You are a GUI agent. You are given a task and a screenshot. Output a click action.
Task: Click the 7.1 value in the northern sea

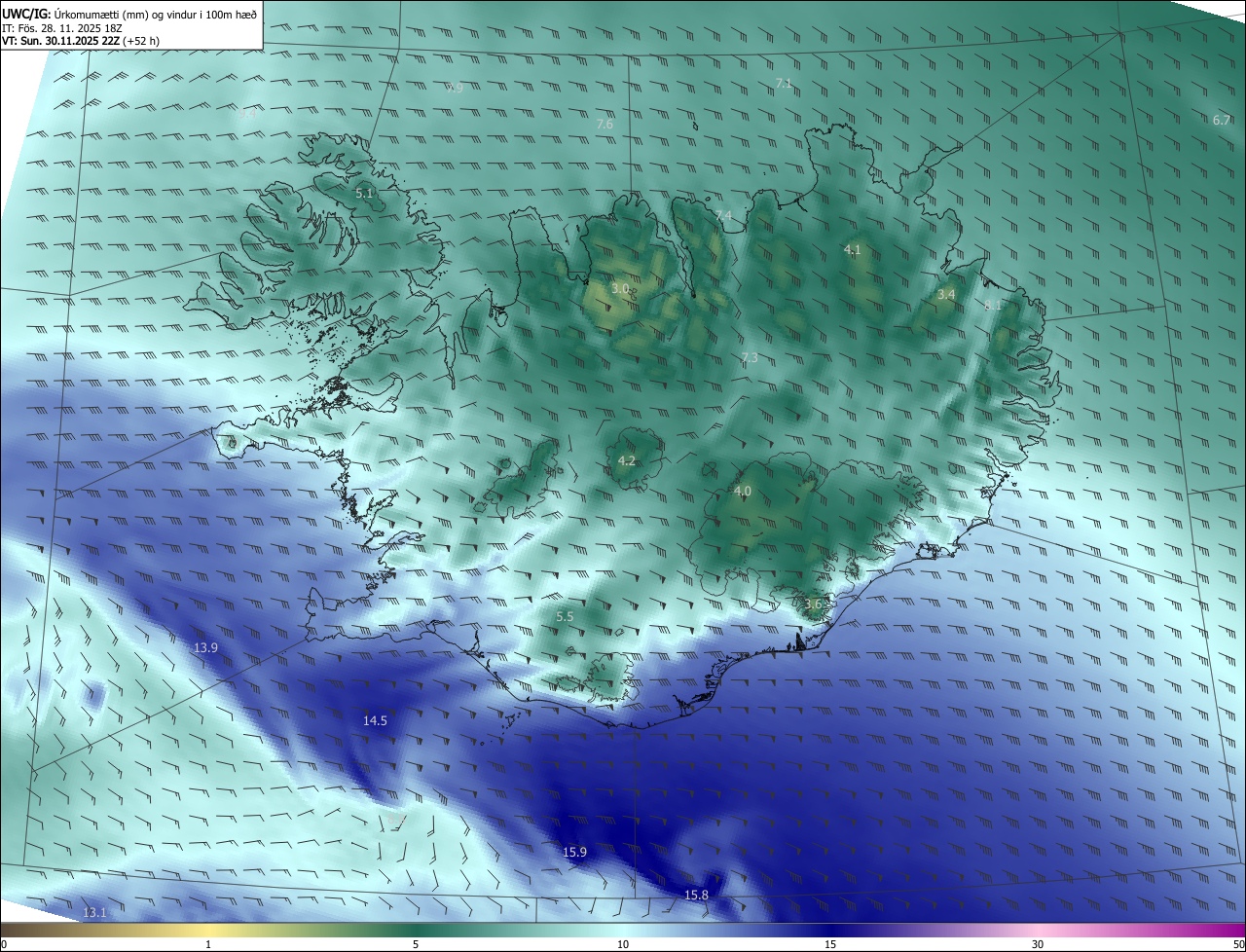coord(784,85)
